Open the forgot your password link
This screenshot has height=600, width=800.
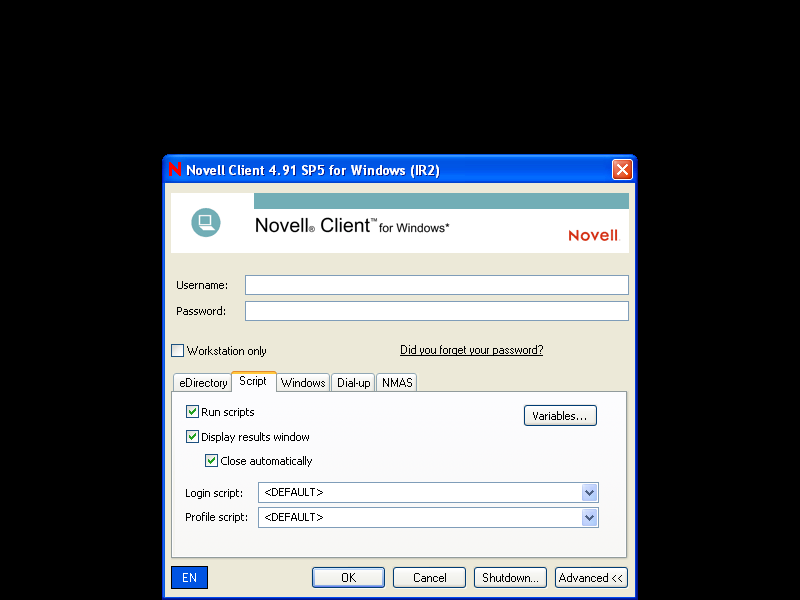471,350
